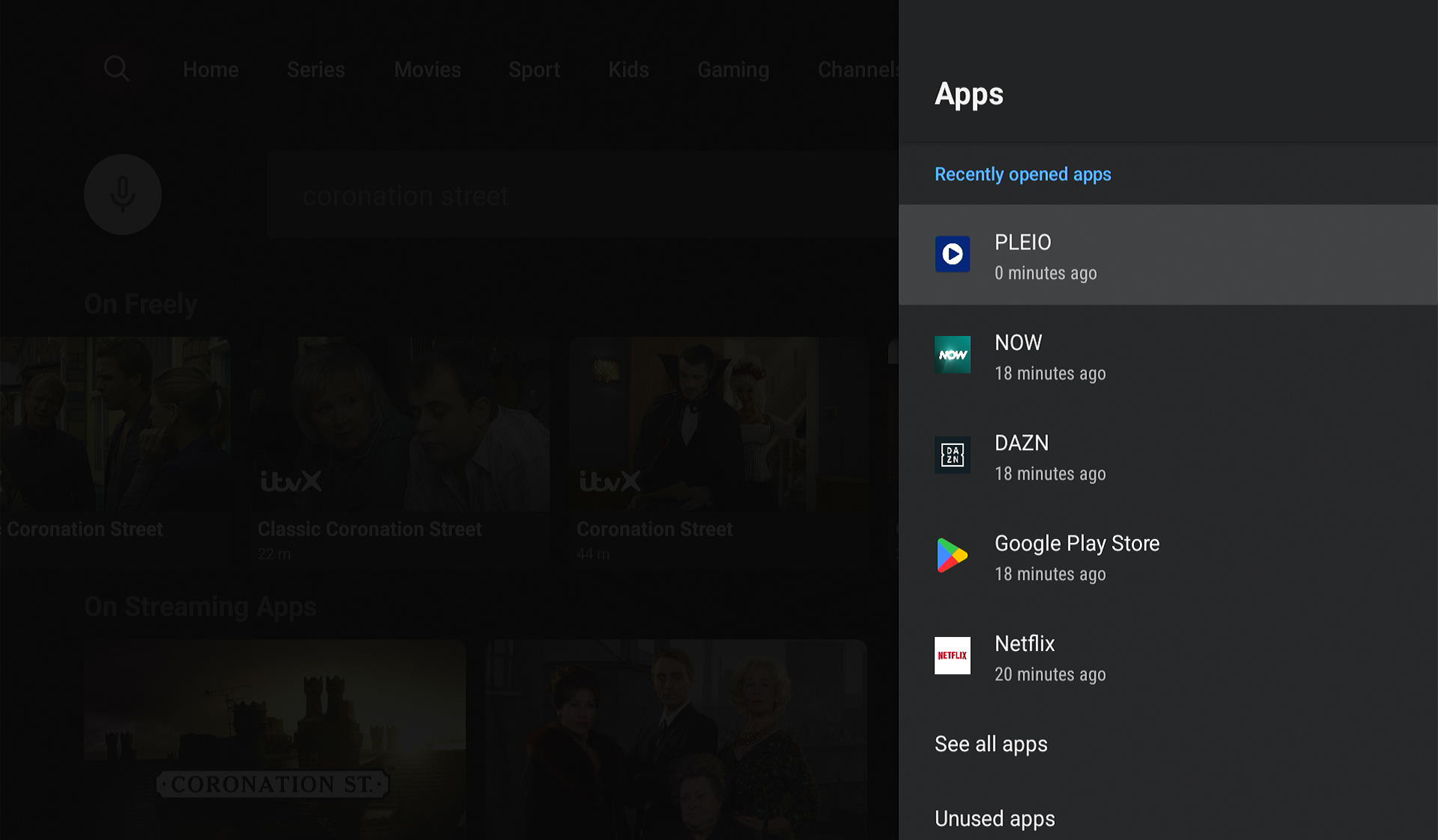Select the Sport tab
Screen dimensions: 1438x840
[534, 69]
